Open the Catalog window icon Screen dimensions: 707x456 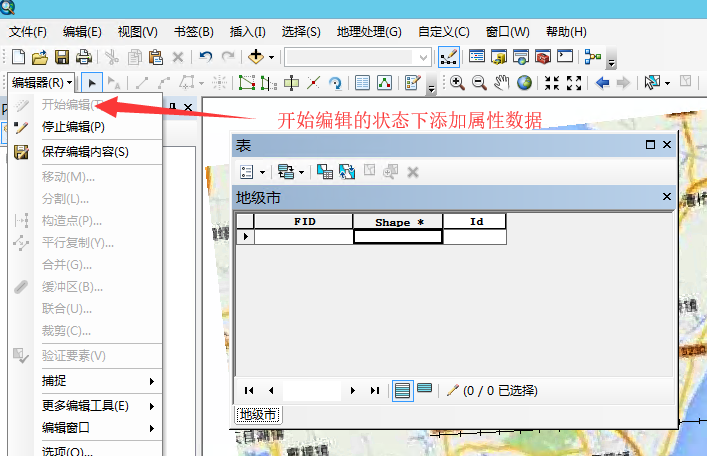[x=499, y=57]
